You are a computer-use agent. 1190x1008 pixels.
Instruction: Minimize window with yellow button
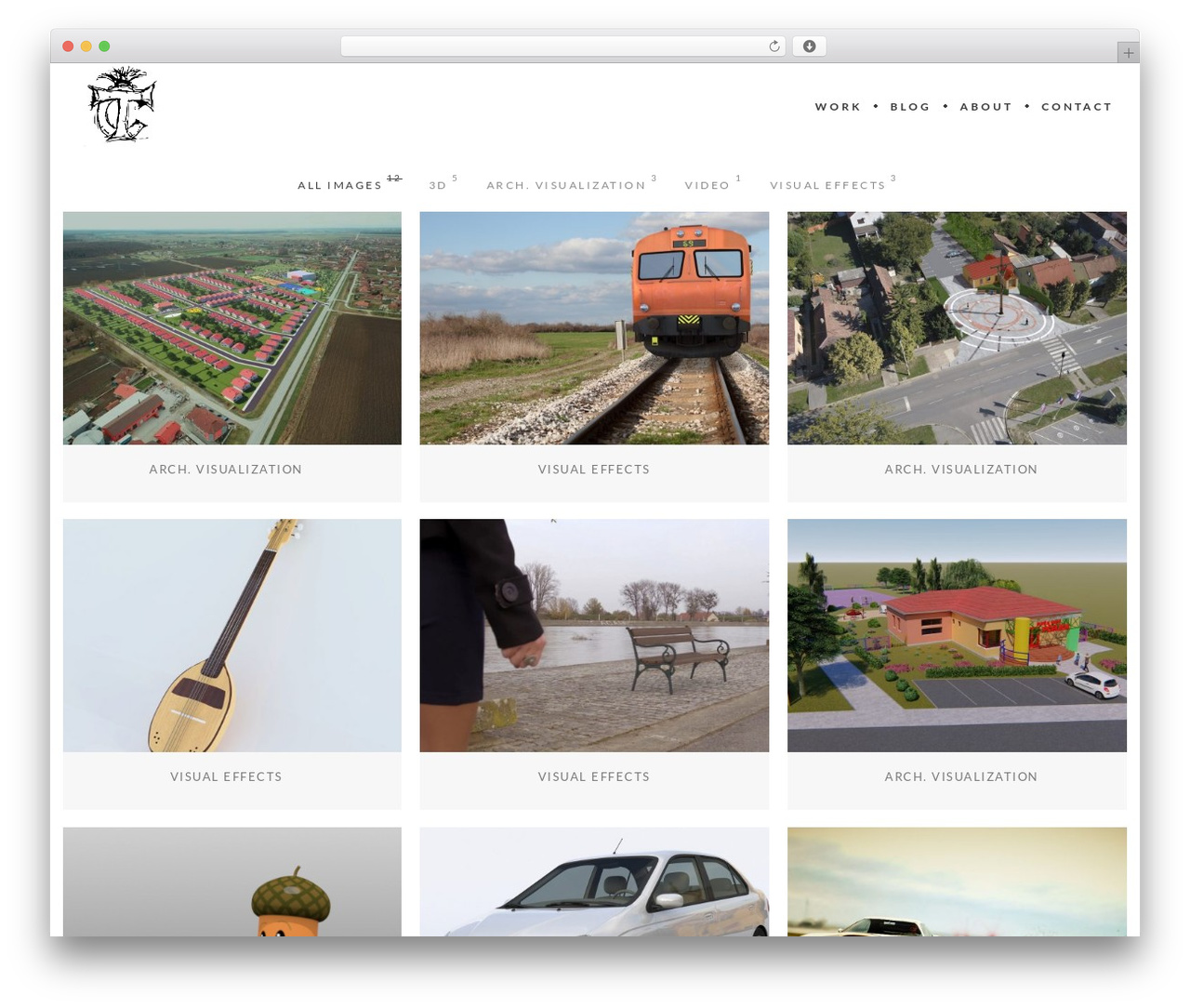point(86,46)
